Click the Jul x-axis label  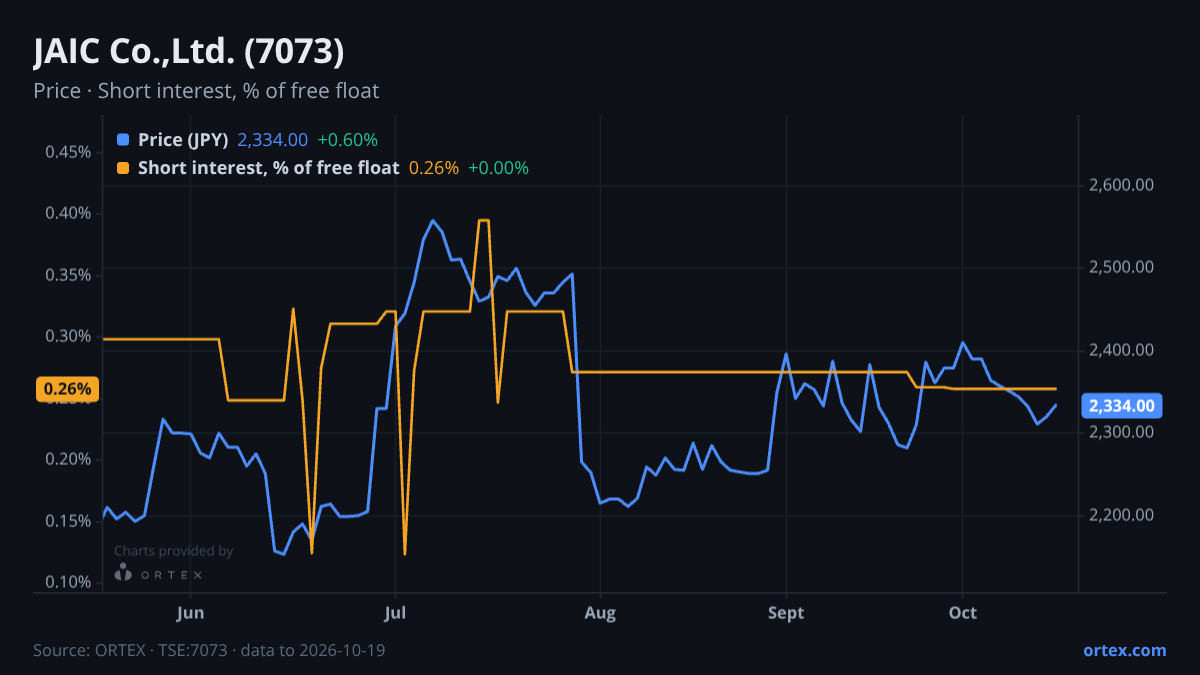pos(396,612)
